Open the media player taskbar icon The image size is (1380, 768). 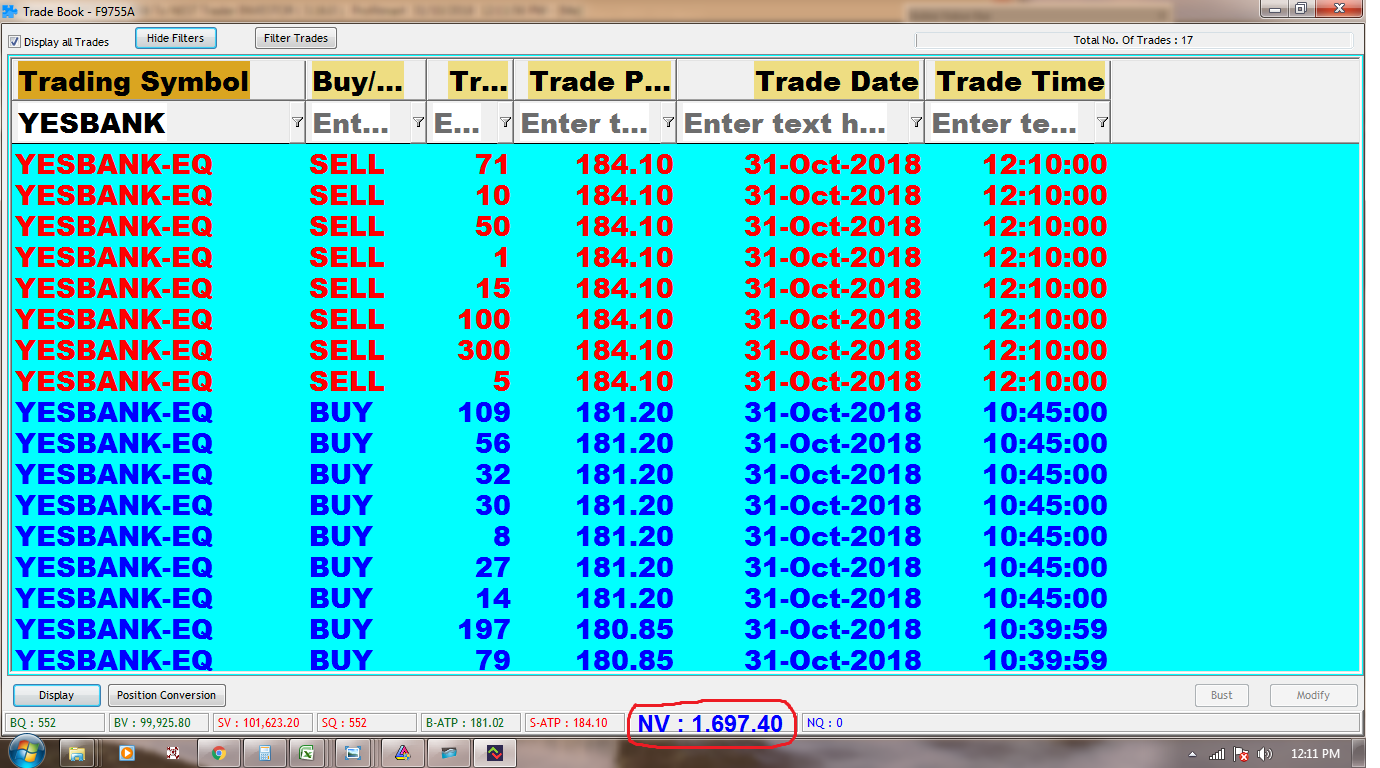(x=126, y=752)
